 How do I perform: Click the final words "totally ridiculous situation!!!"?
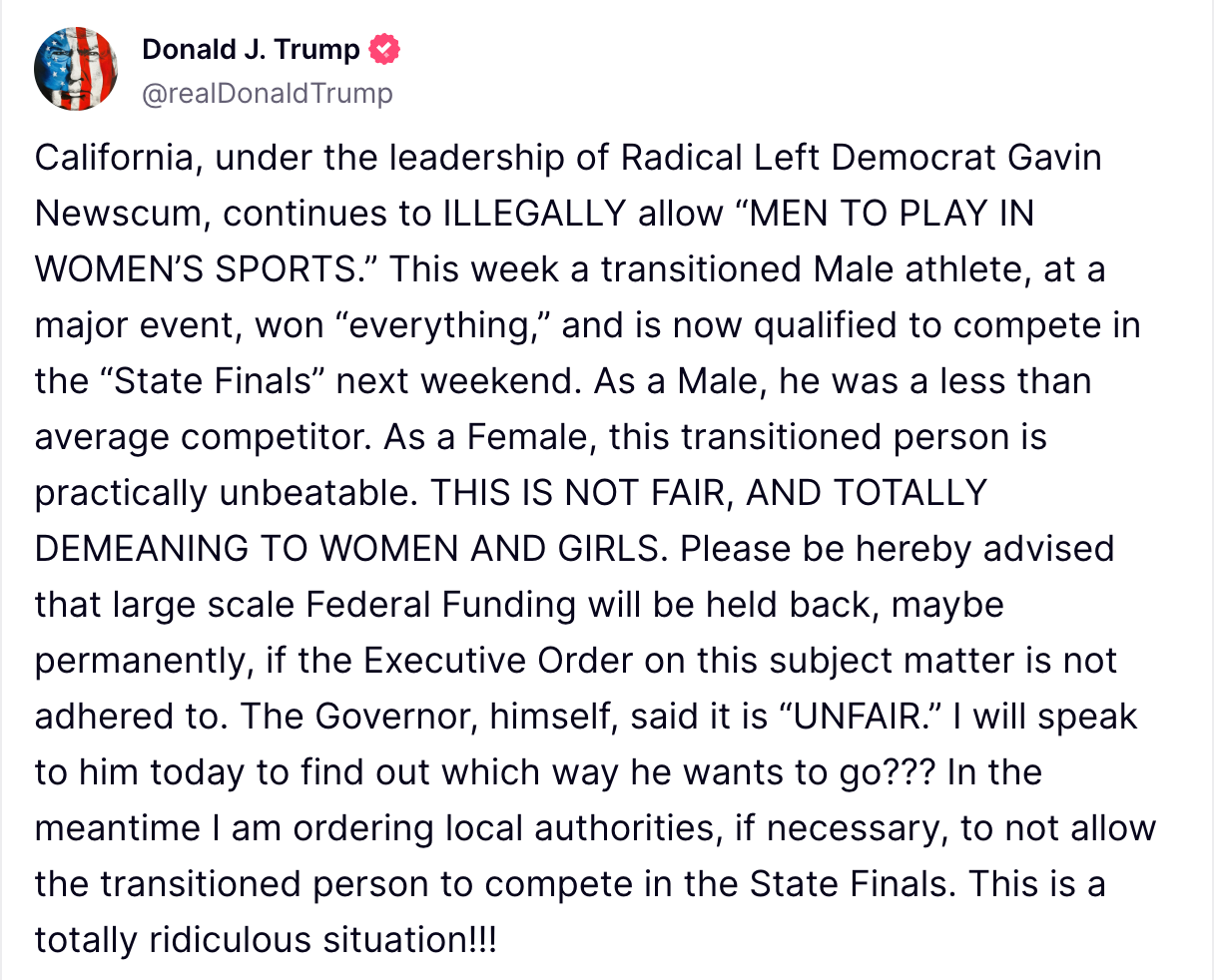click(265, 940)
